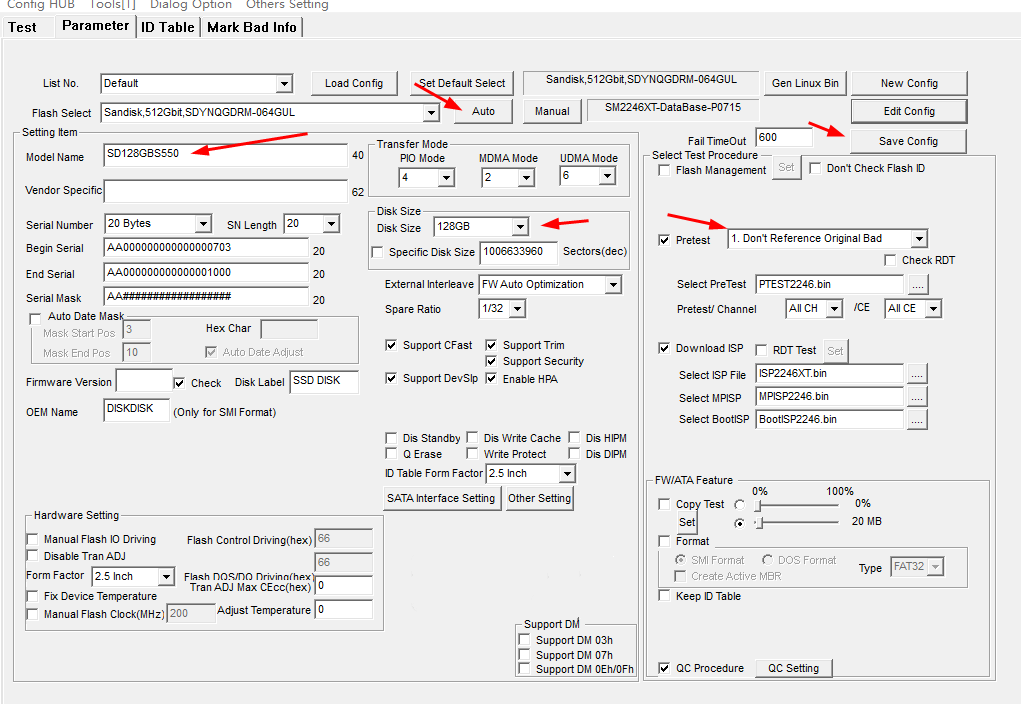Image resolution: width=1021 pixels, height=704 pixels.
Task: Open External Interleave dropdown
Action: (x=613, y=285)
